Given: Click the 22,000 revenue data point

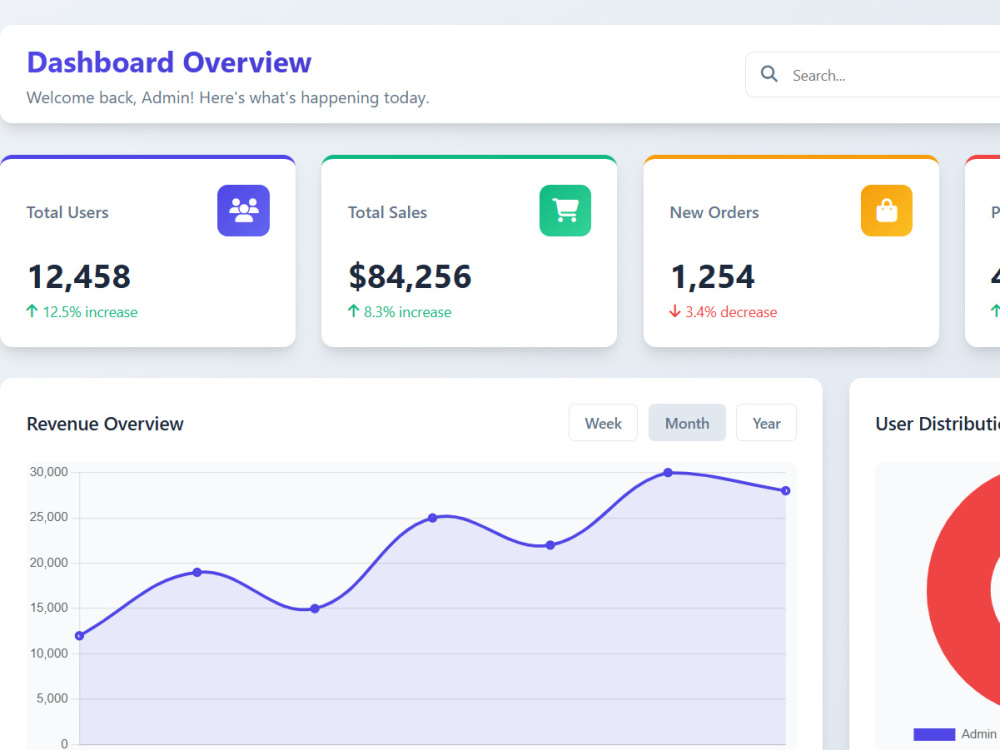Looking at the screenshot, I should coord(550,545).
